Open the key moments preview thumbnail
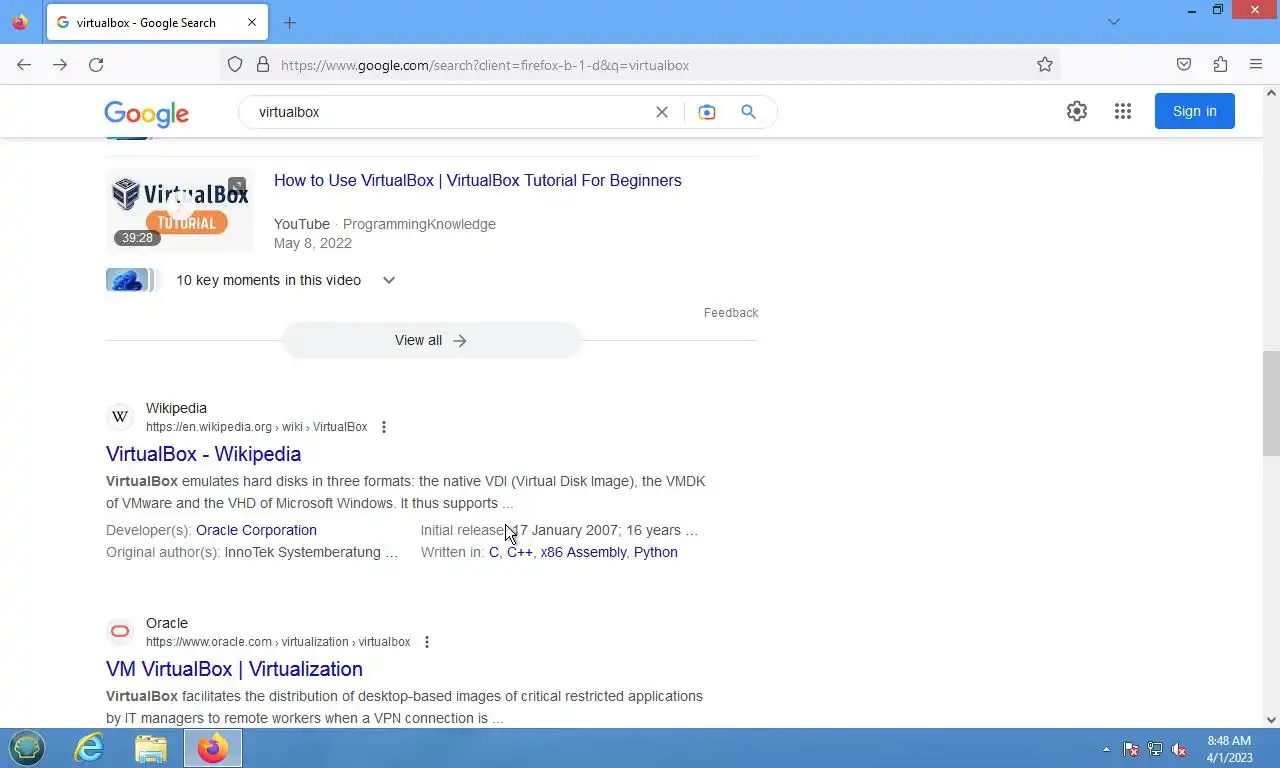The image size is (1280, 768). point(130,280)
